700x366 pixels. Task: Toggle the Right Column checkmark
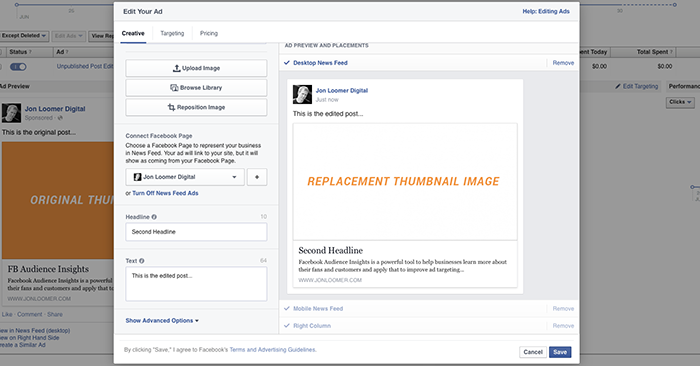coord(287,325)
